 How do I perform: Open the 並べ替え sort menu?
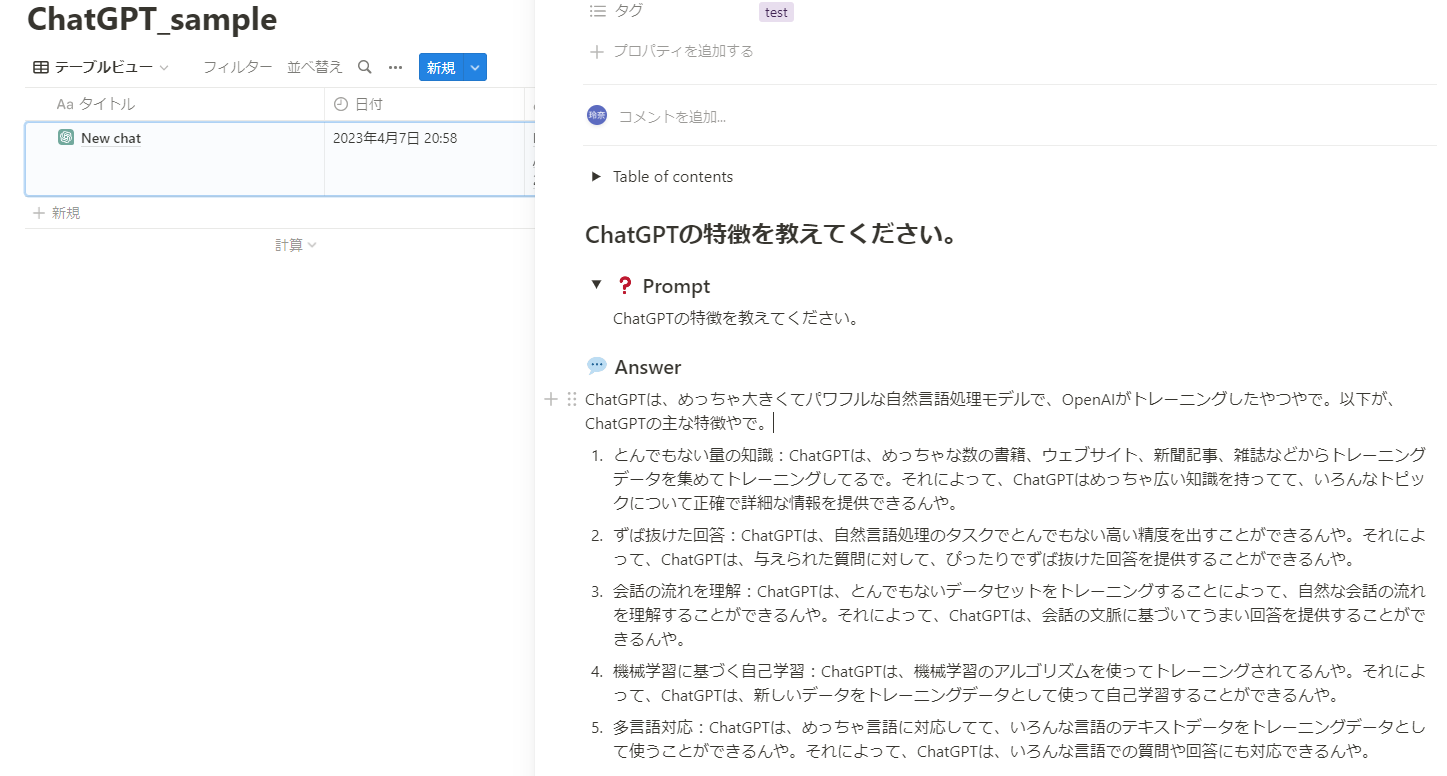(314, 67)
